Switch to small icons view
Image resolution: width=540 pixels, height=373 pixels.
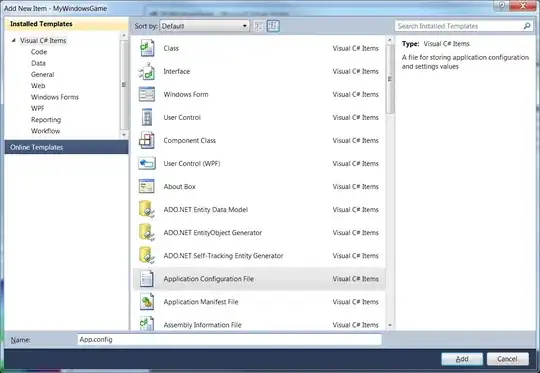(x=259, y=26)
